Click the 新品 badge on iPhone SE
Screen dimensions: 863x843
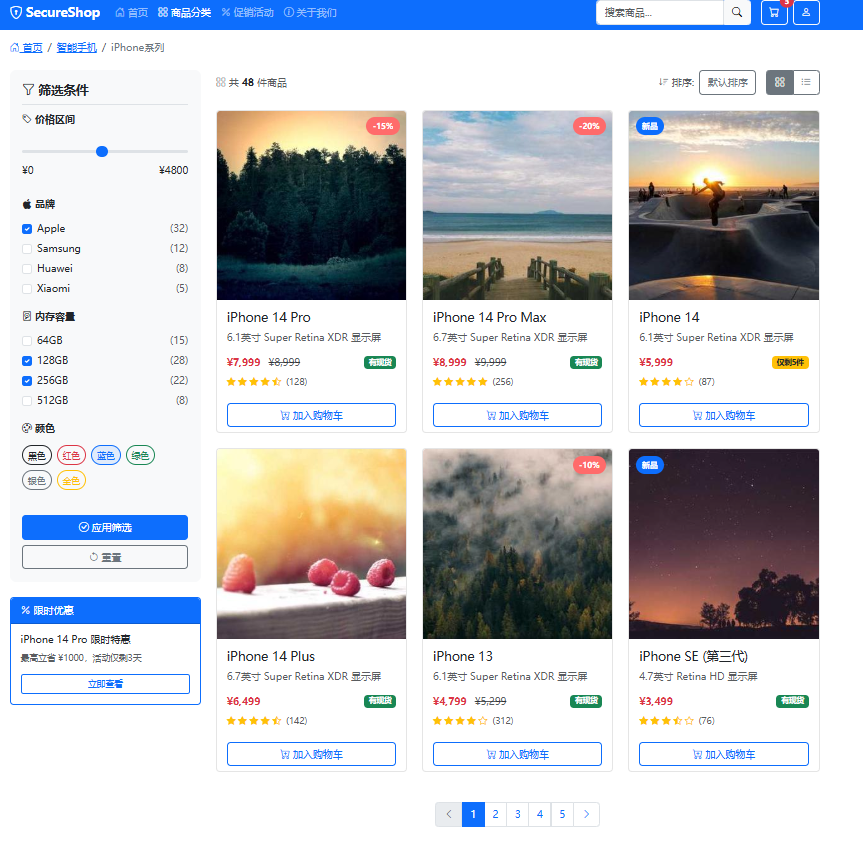(x=649, y=465)
